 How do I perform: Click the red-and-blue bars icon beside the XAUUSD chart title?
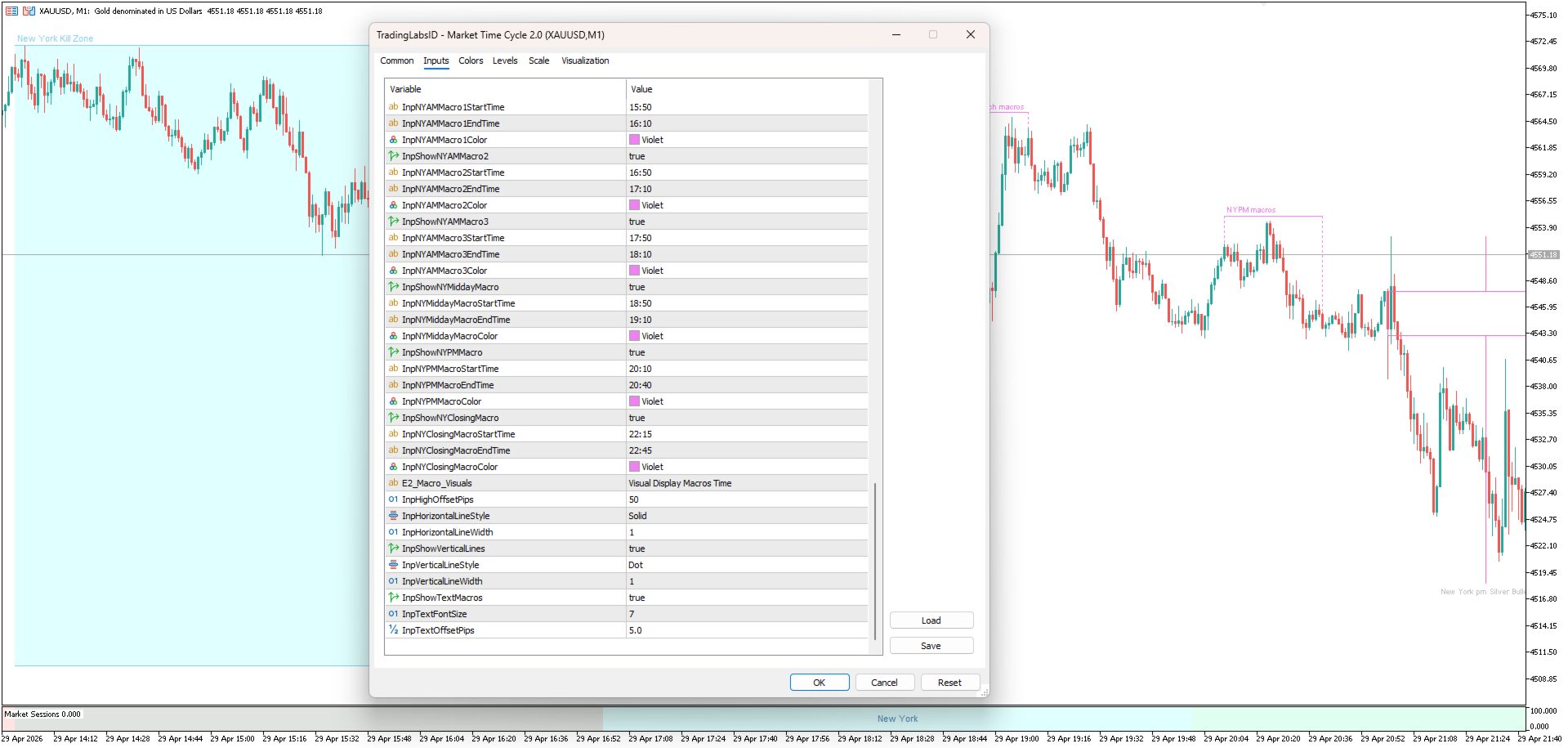coord(29,11)
